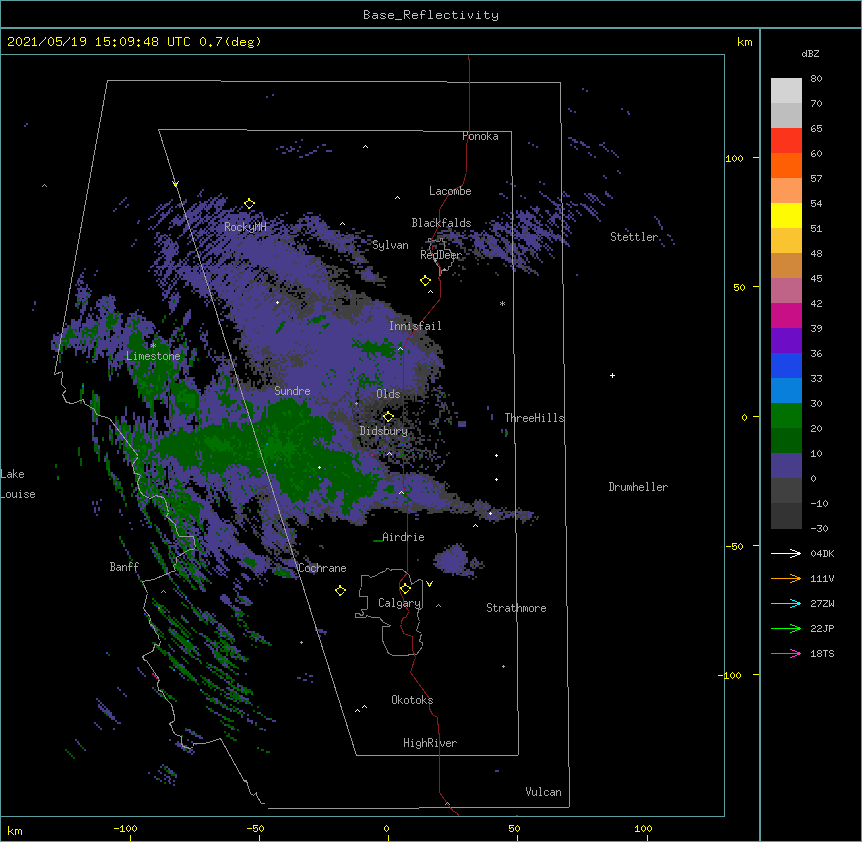Click the asterisk marker above Limestone
Screen dimensions: 862x842
coord(153,346)
